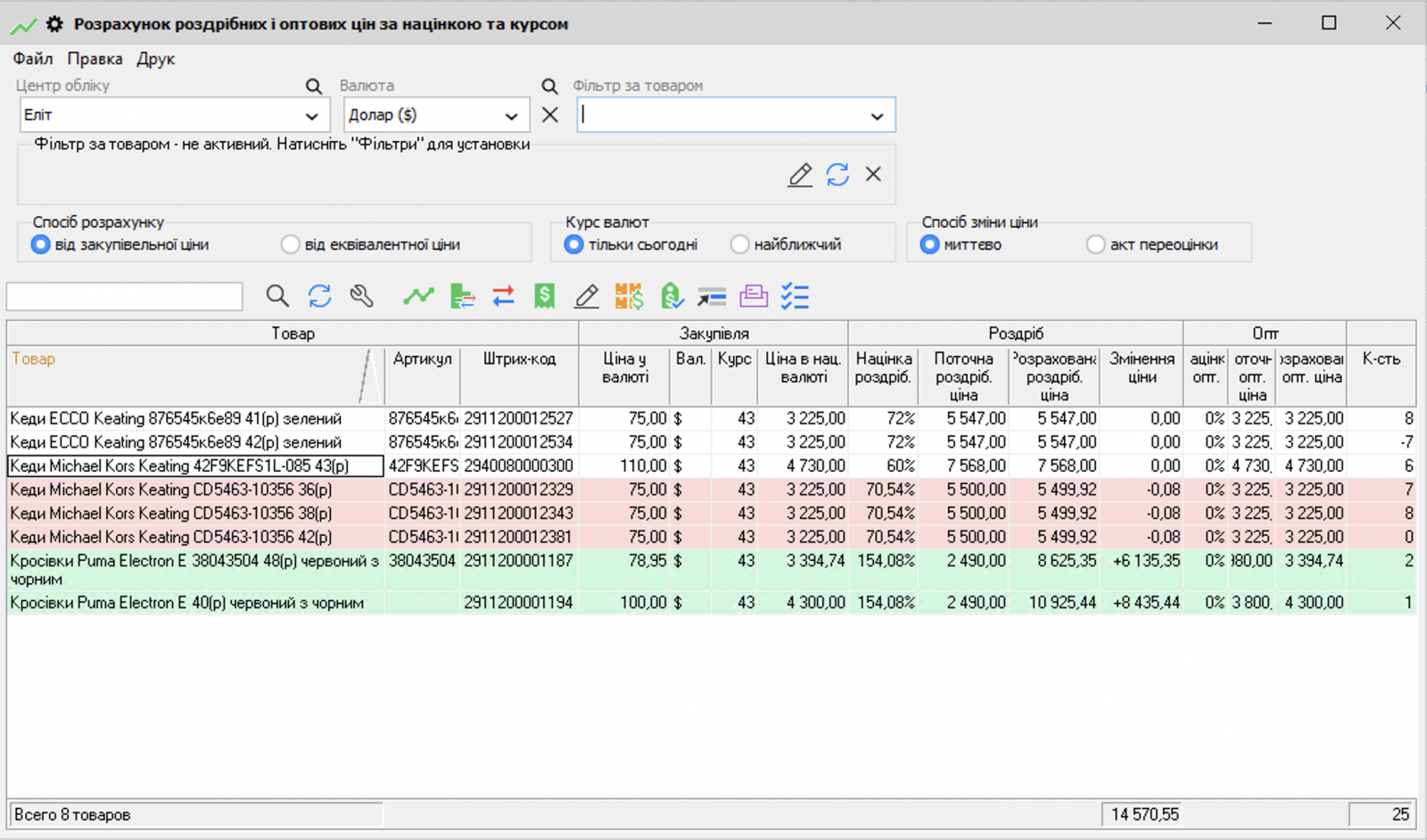
Task: Expand the 'Фільтр за товаром' combo box arrow
Action: pyautogui.click(x=877, y=116)
